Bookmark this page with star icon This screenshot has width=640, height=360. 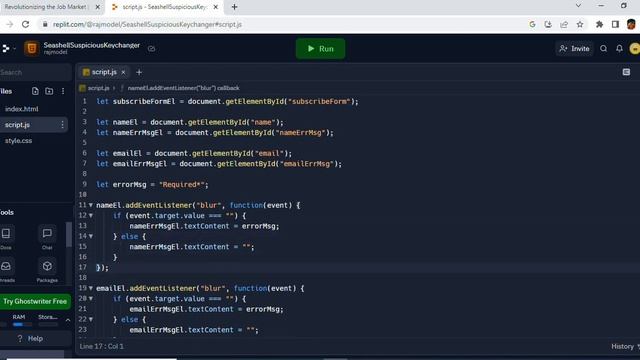tap(580, 24)
